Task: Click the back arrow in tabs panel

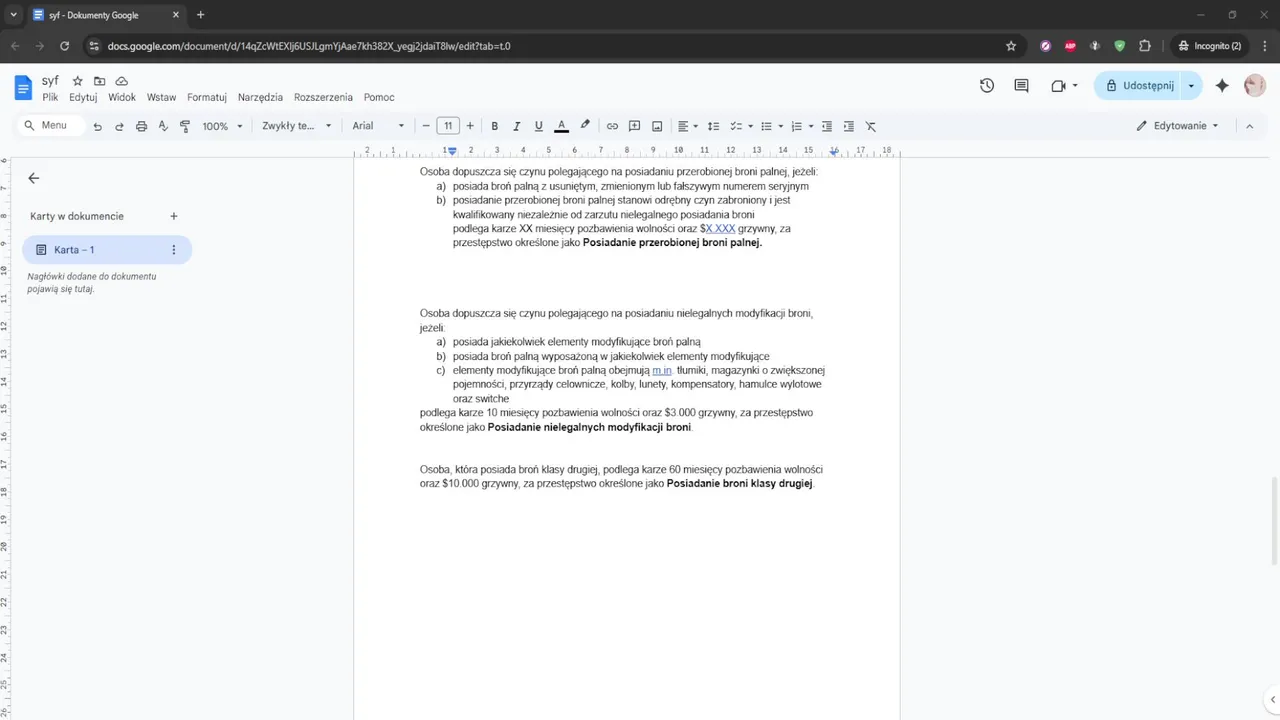Action: [x=33, y=178]
